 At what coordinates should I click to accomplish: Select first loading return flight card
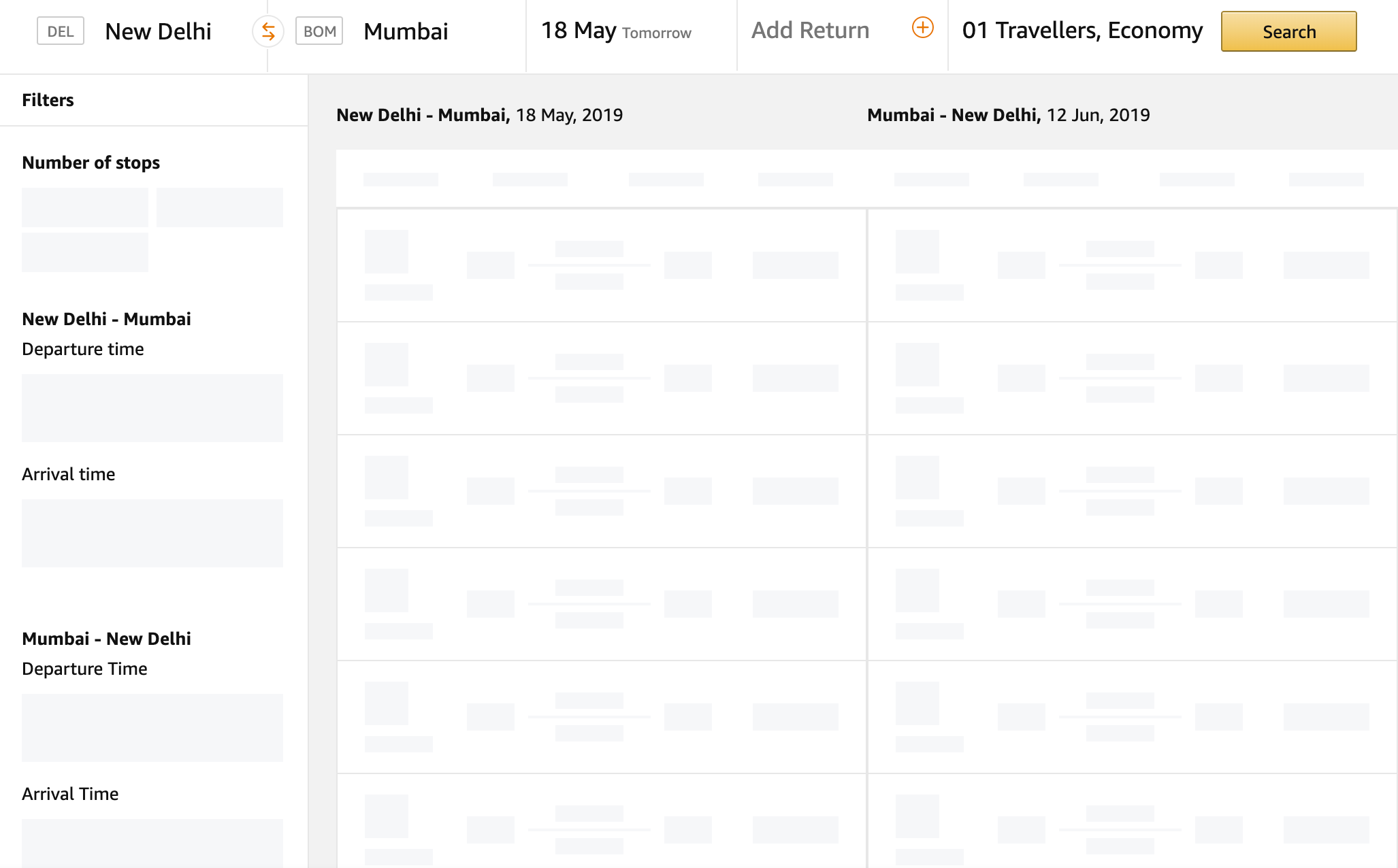(x=1132, y=265)
